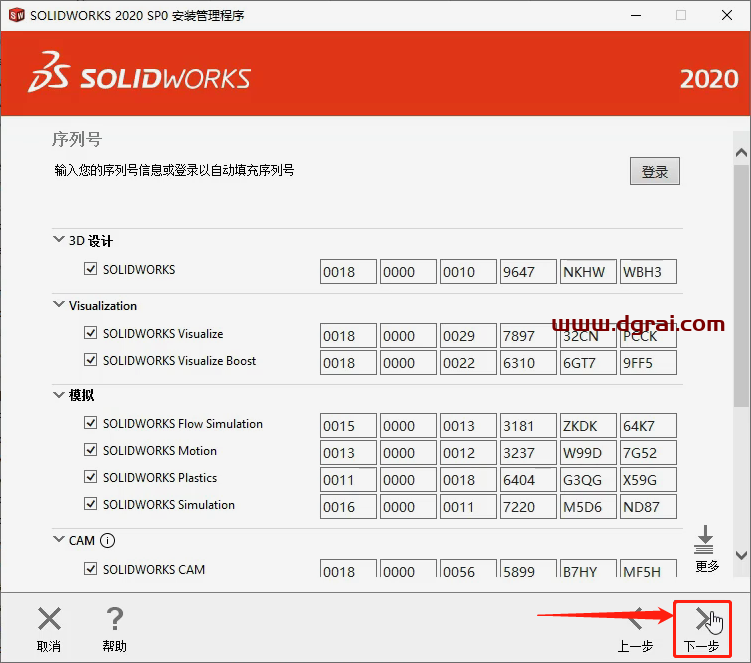Click the 登录 login button
Image resolution: width=751 pixels, height=663 pixels.
coord(655,171)
